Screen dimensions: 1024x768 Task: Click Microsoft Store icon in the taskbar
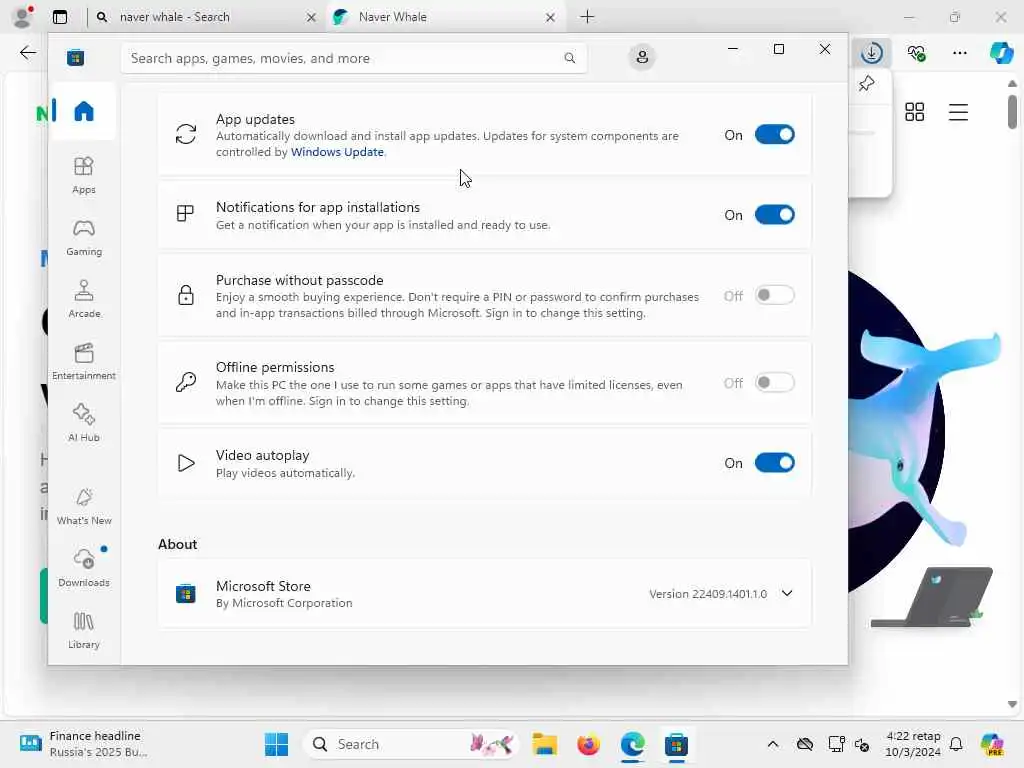676,744
